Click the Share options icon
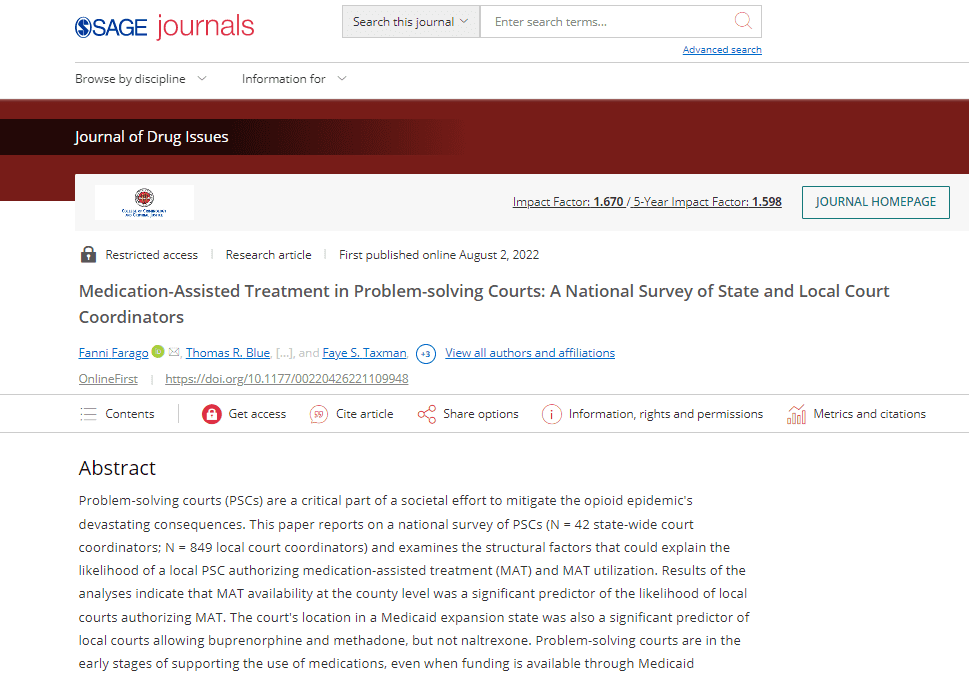 point(426,414)
